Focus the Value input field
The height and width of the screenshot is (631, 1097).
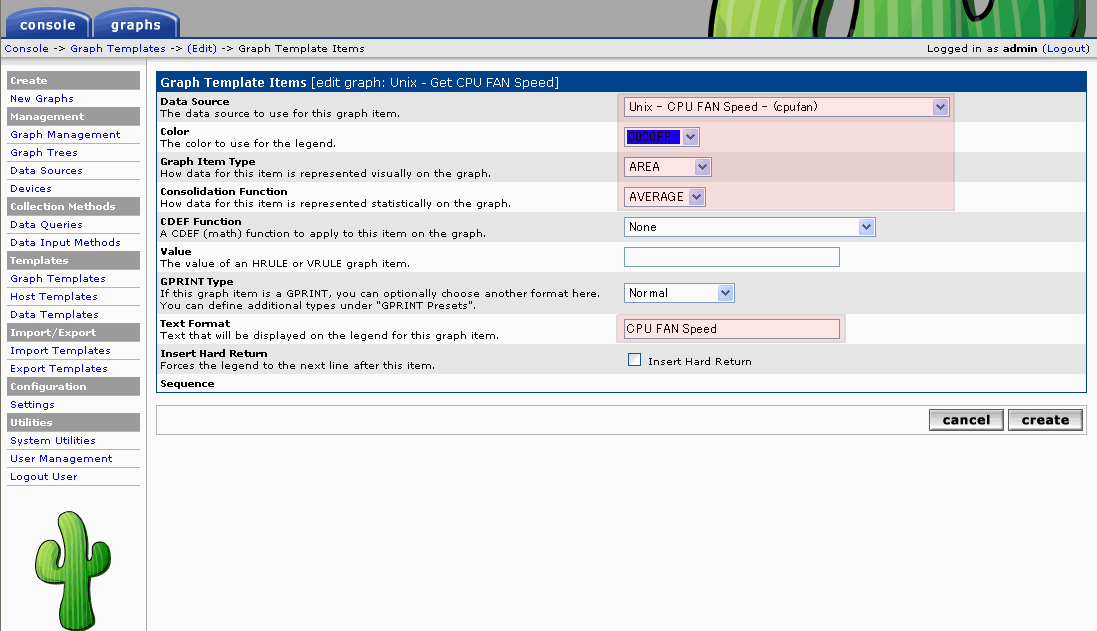tap(731, 257)
